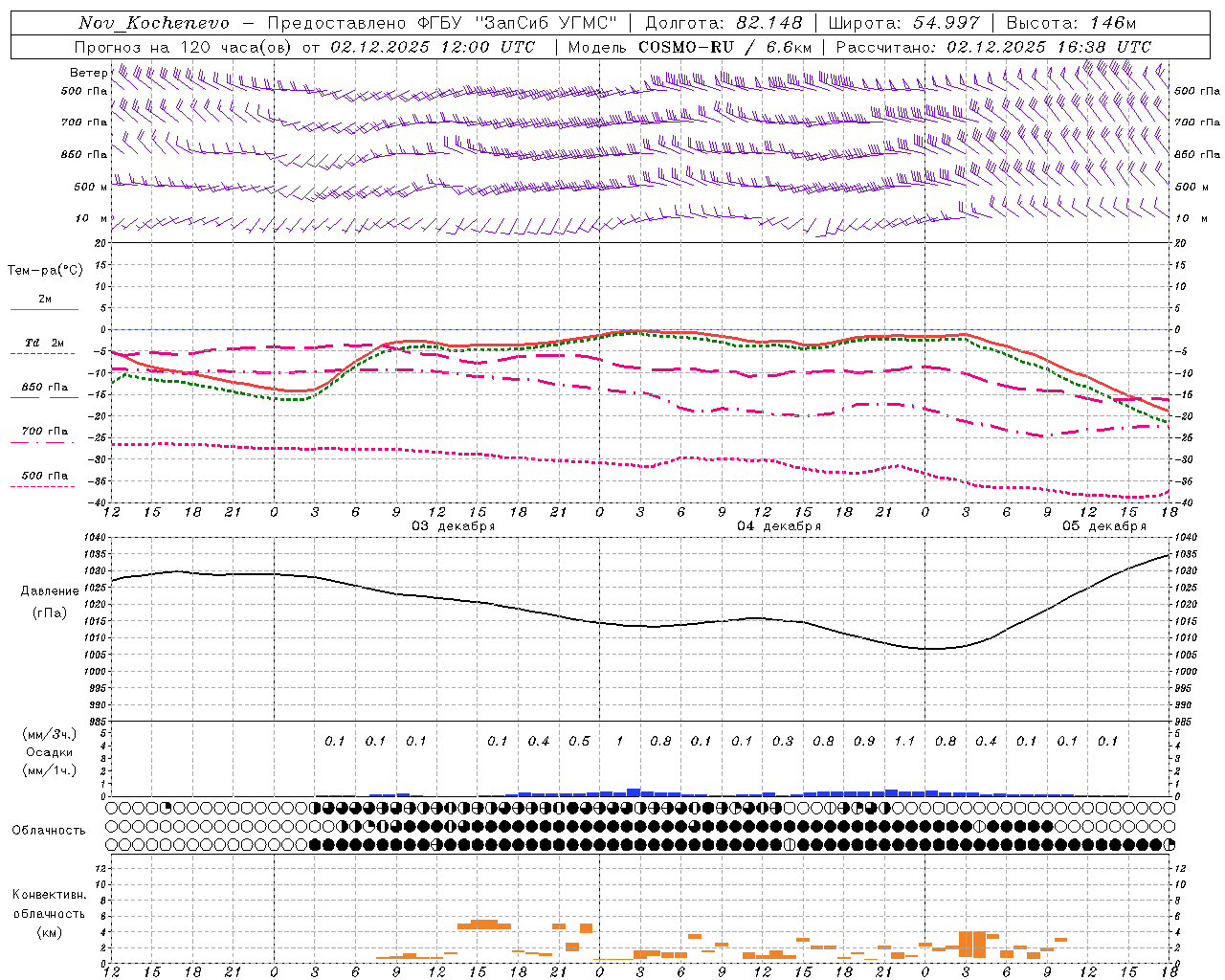Click the Рассчитано: 02.12.2025 16:38 UTC timestamp

pos(993,47)
